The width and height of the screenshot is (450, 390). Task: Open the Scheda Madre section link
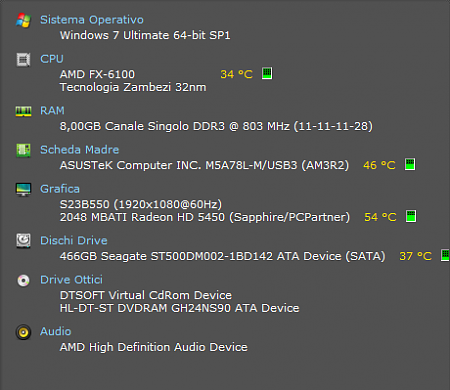pyautogui.click(x=79, y=150)
